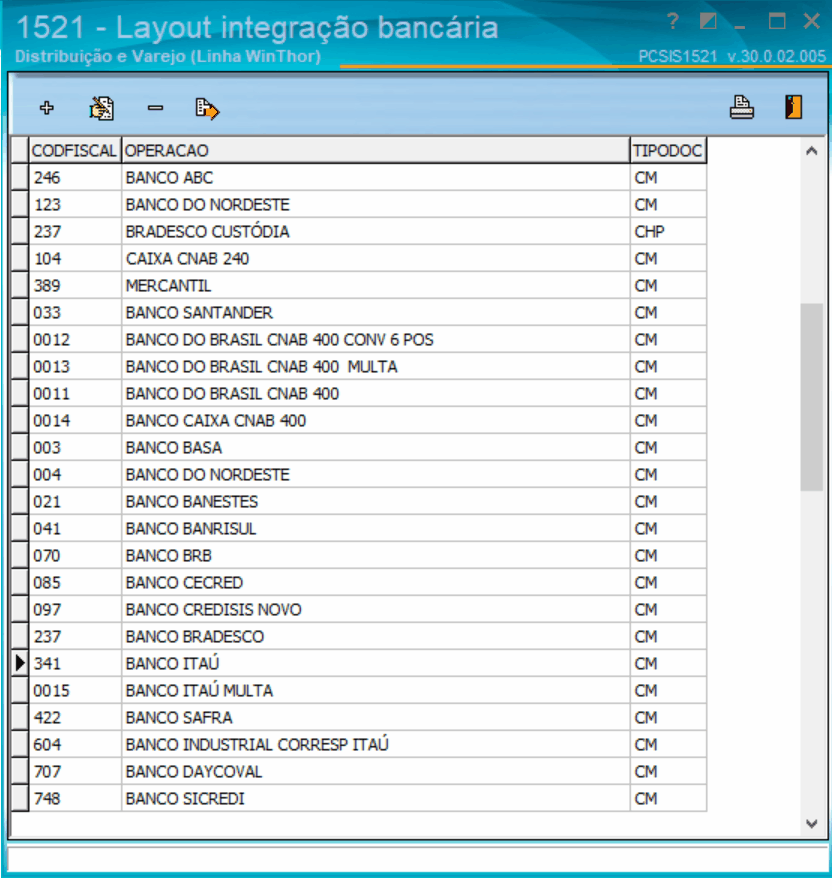Screen dimensions: 832x890
Task: Click the scroll up arrow of the grid
Action: point(812,151)
